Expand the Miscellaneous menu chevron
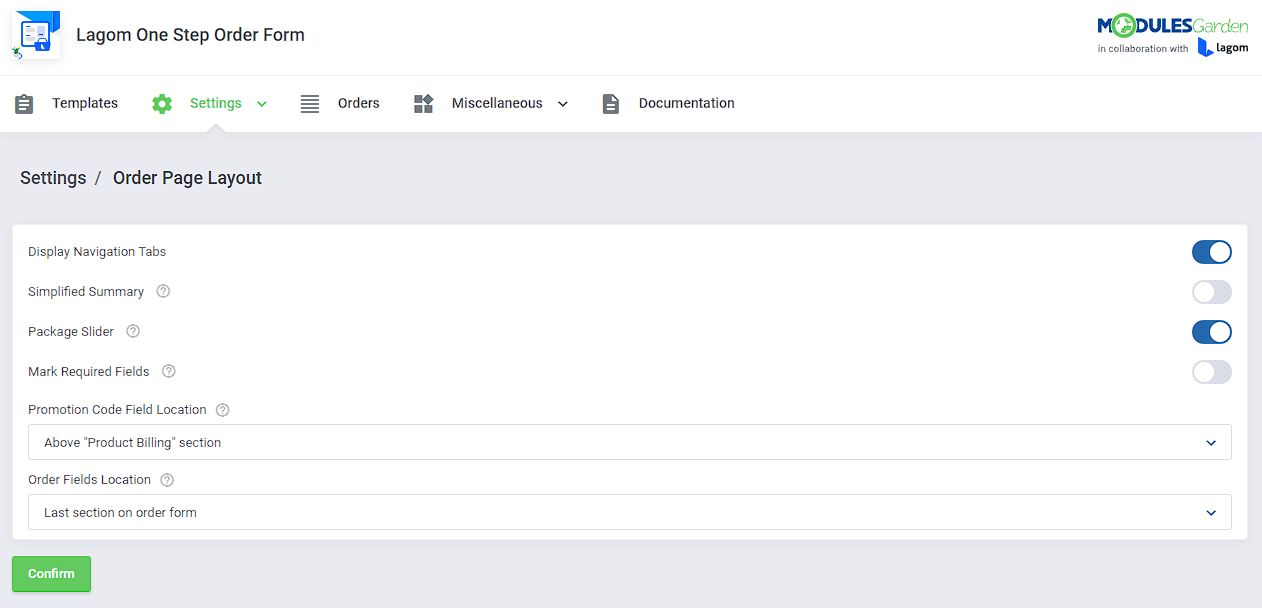 pos(563,104)
